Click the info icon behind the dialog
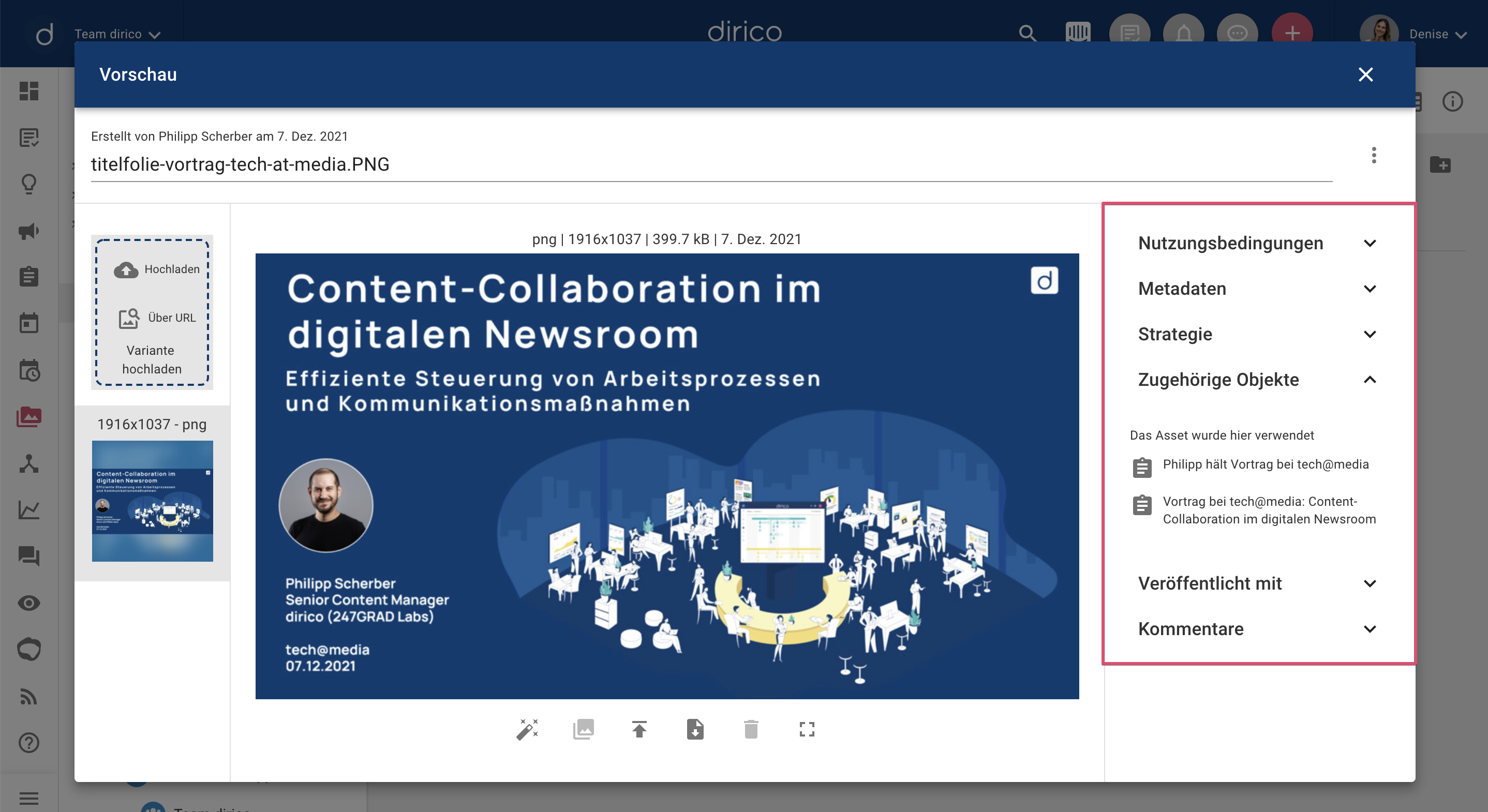The width and height of the screenshot is (1488, 812). 1452,102
